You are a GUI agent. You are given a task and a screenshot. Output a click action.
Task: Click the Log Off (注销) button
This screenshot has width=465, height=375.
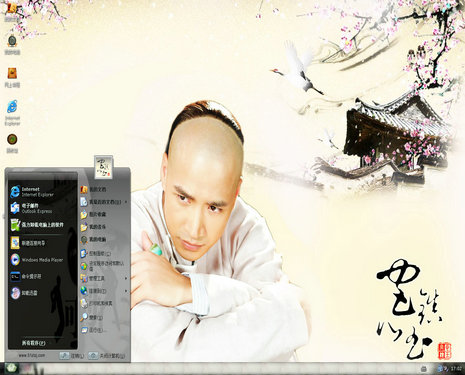[72, 356]
